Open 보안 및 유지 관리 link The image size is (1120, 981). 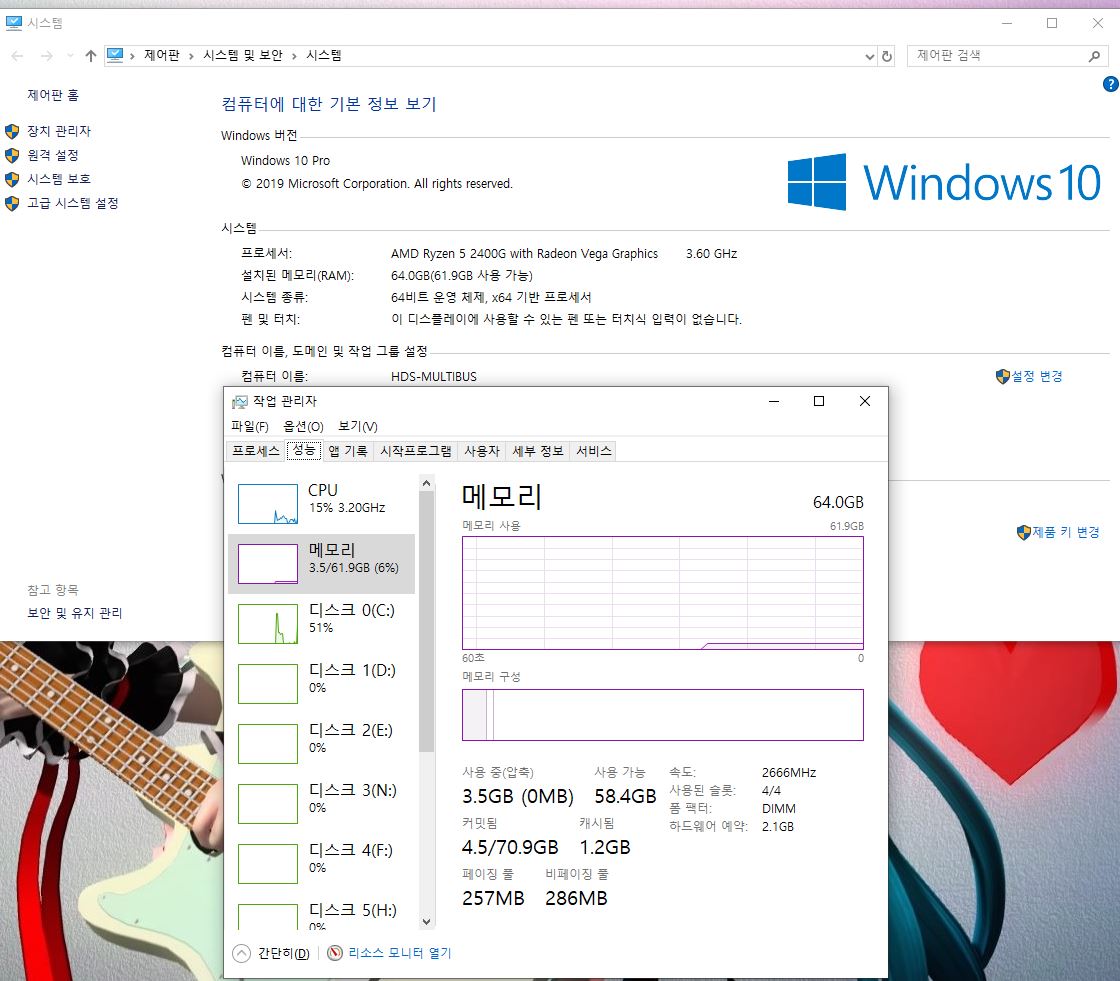pos(75,613)
